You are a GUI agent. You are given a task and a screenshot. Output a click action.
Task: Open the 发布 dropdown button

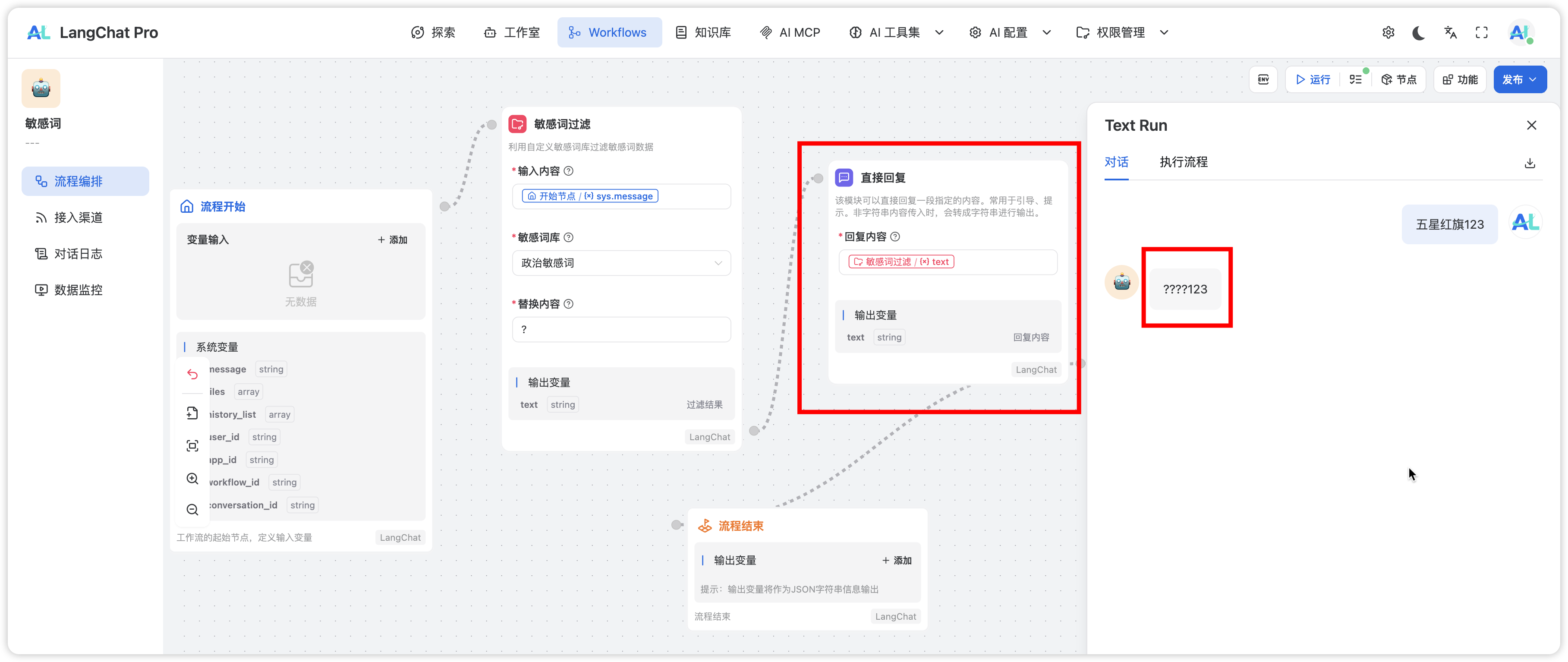click(x=1519, y=80)
